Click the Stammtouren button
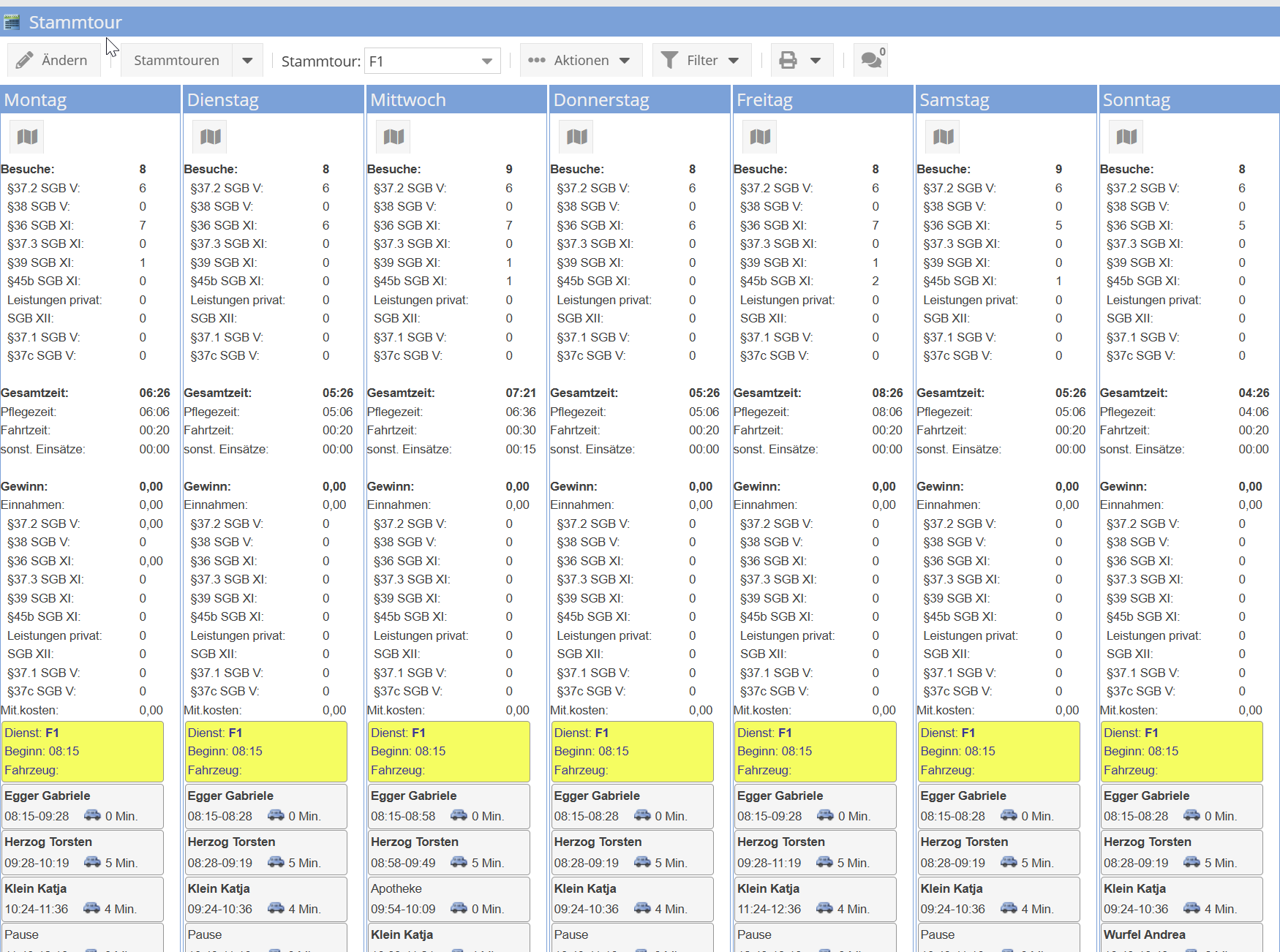1280x952 pixels. pyautogui.click(x=176, y=61)
